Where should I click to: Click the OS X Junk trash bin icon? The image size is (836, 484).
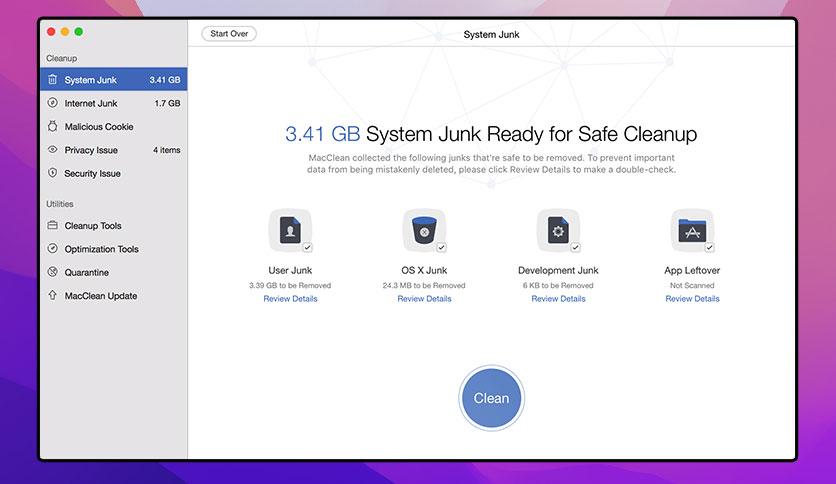point(424,230)
